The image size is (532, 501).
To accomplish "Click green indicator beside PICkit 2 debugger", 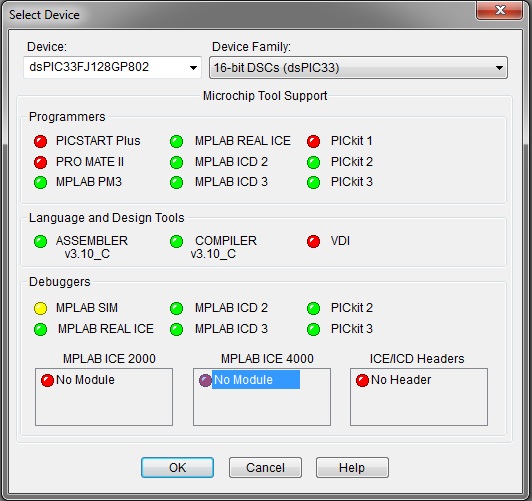I will point(314,308).
